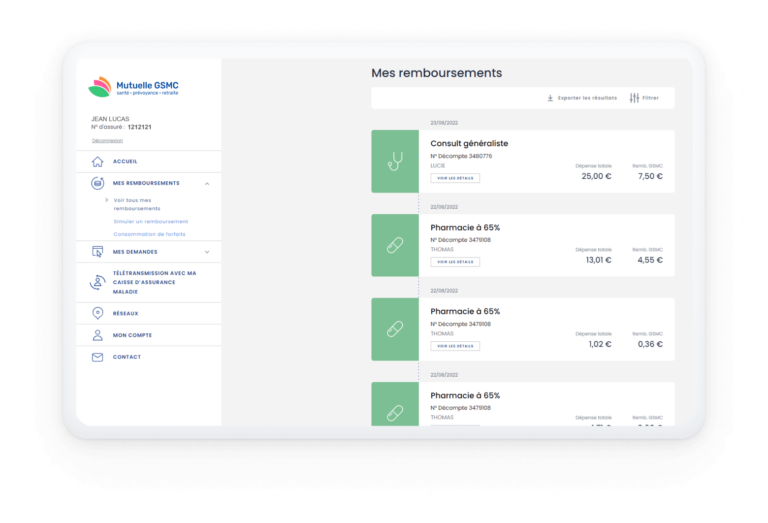Click the Accueil house icon

pos(97,162)
